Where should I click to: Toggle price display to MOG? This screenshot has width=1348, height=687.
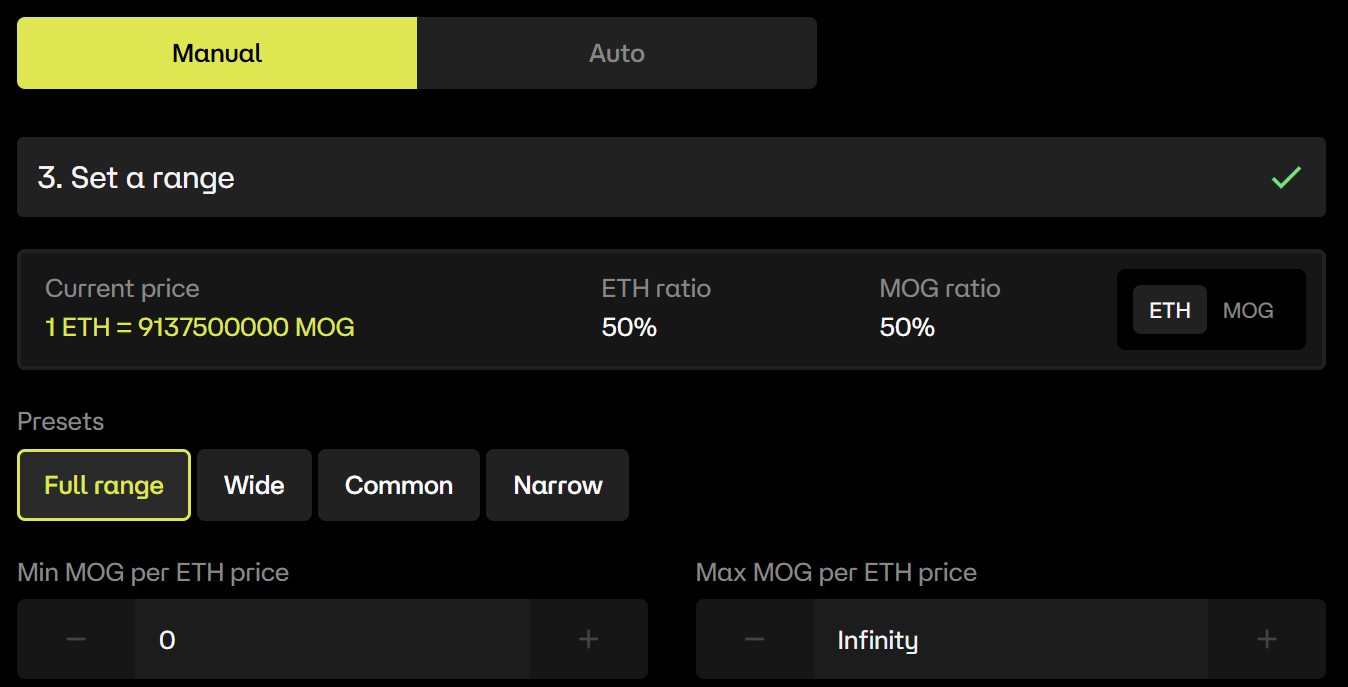(1248, 310)
